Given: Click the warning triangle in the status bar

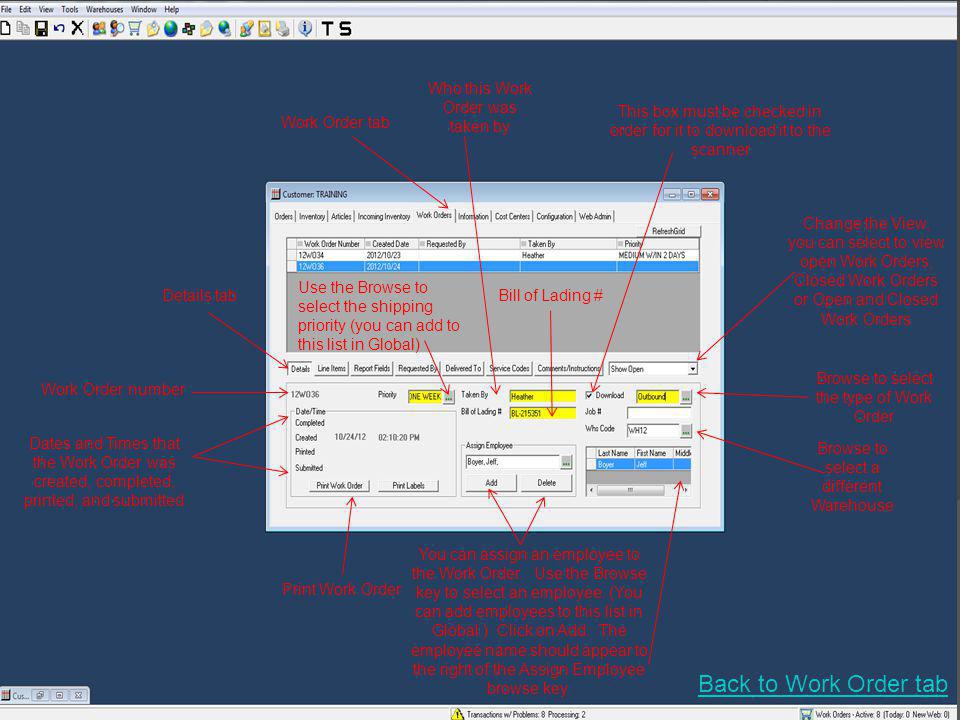Looking at the screenshot, I should point(457,714).
